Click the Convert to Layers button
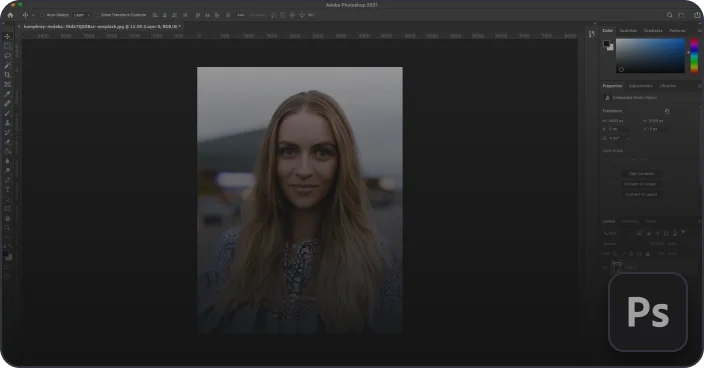 click(642, 194)
